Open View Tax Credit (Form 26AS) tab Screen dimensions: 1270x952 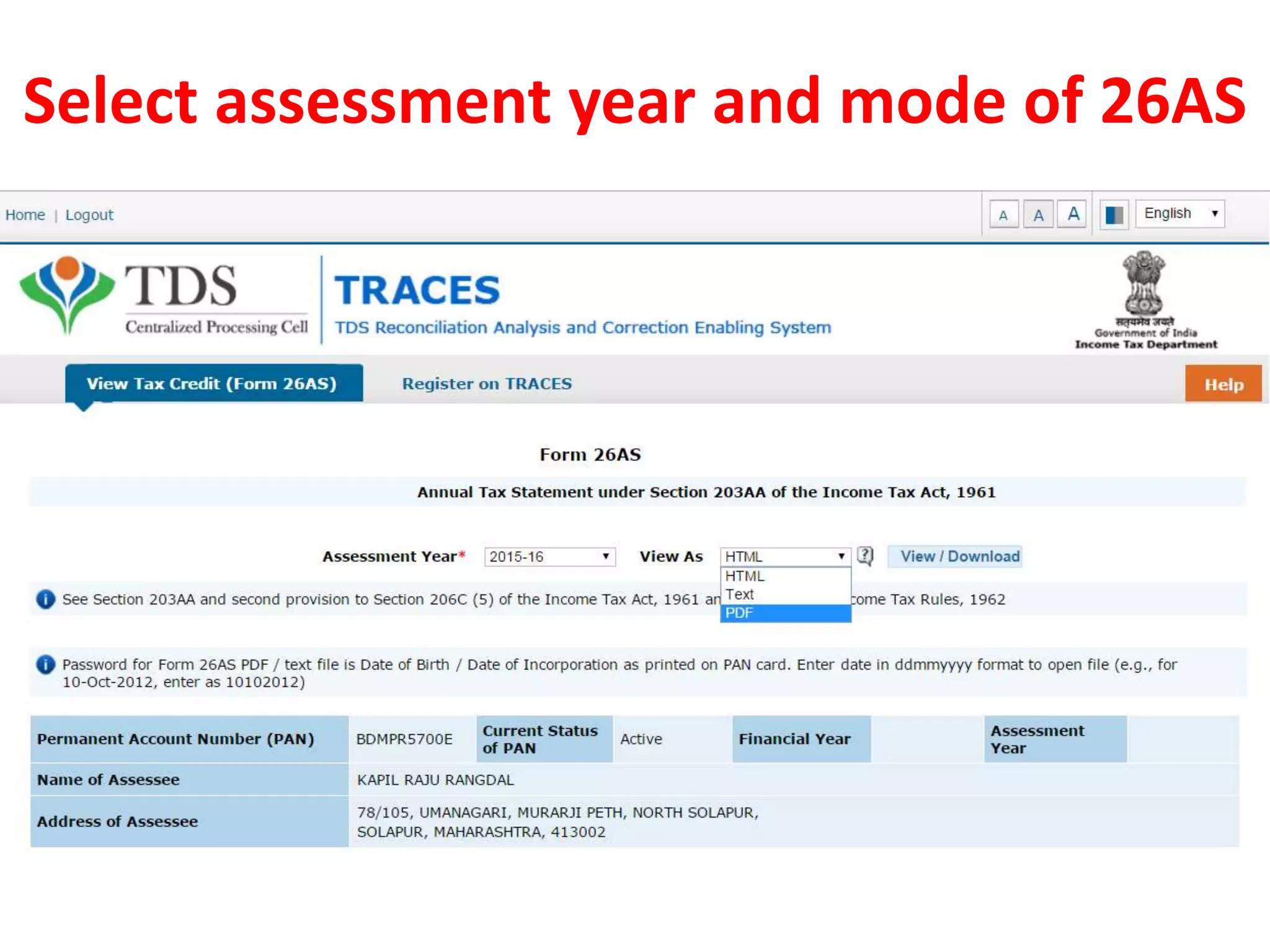[213, 384]
